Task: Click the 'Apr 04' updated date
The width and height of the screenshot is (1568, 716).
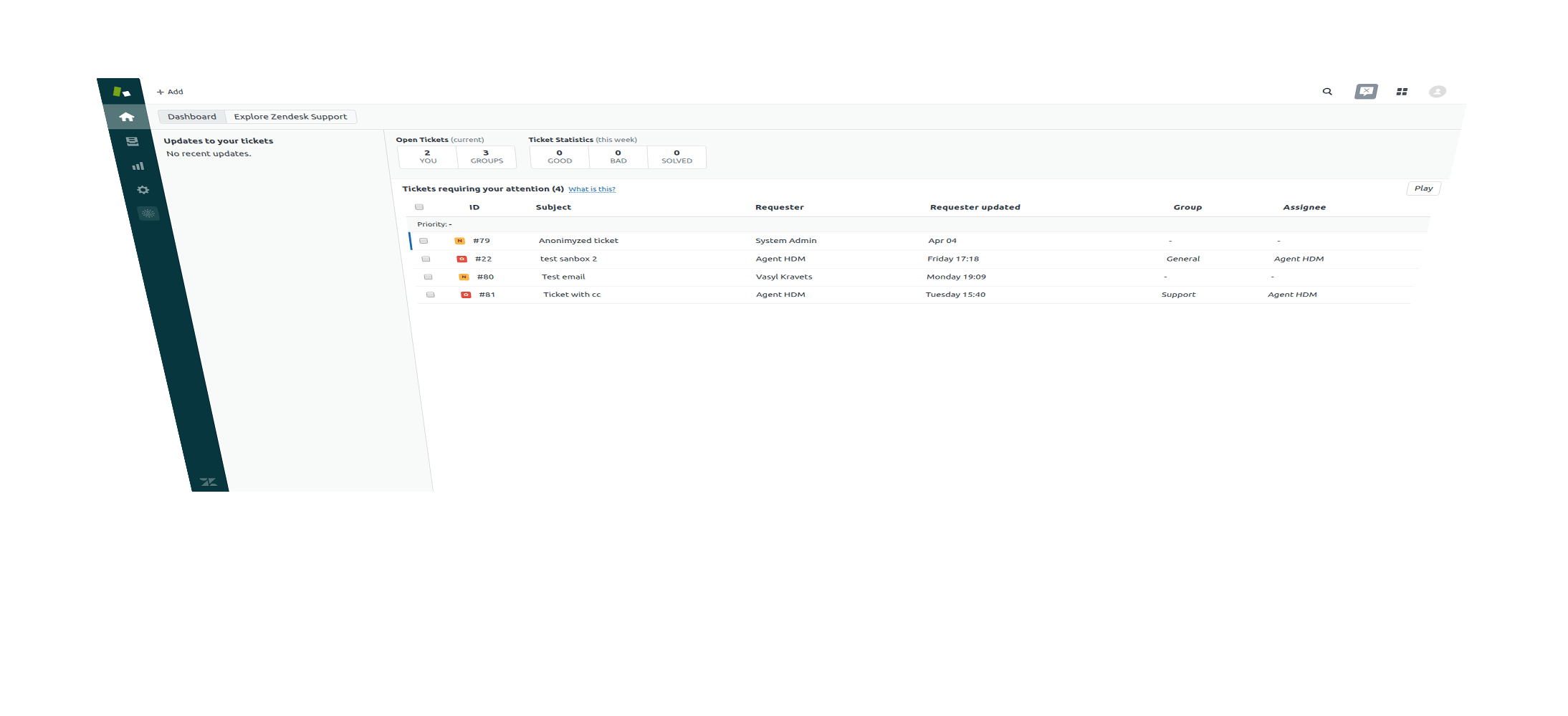Action: coord(942,241)
